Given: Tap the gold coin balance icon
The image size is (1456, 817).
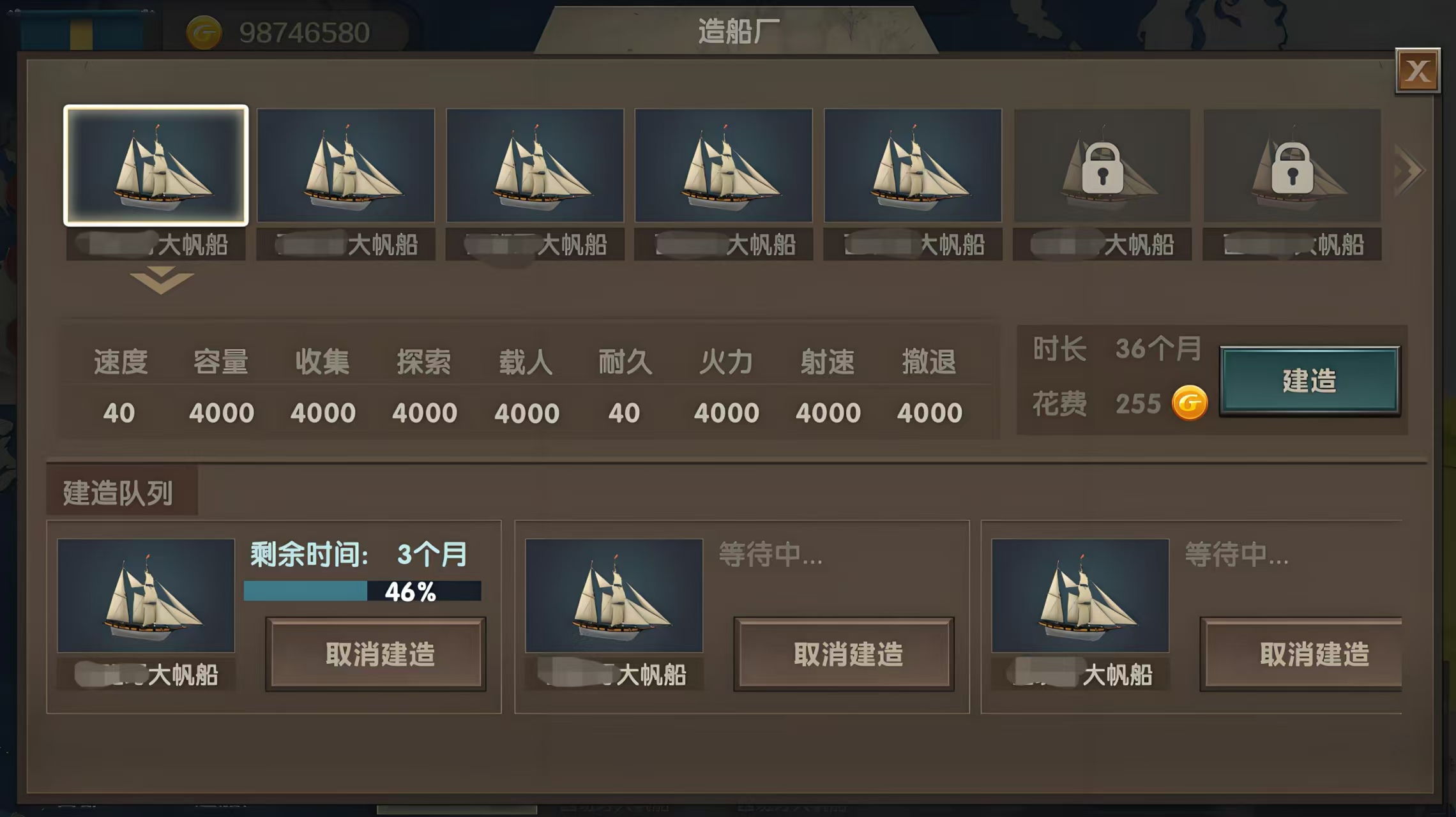Looking at the screenshot, I should pos(204,33).
